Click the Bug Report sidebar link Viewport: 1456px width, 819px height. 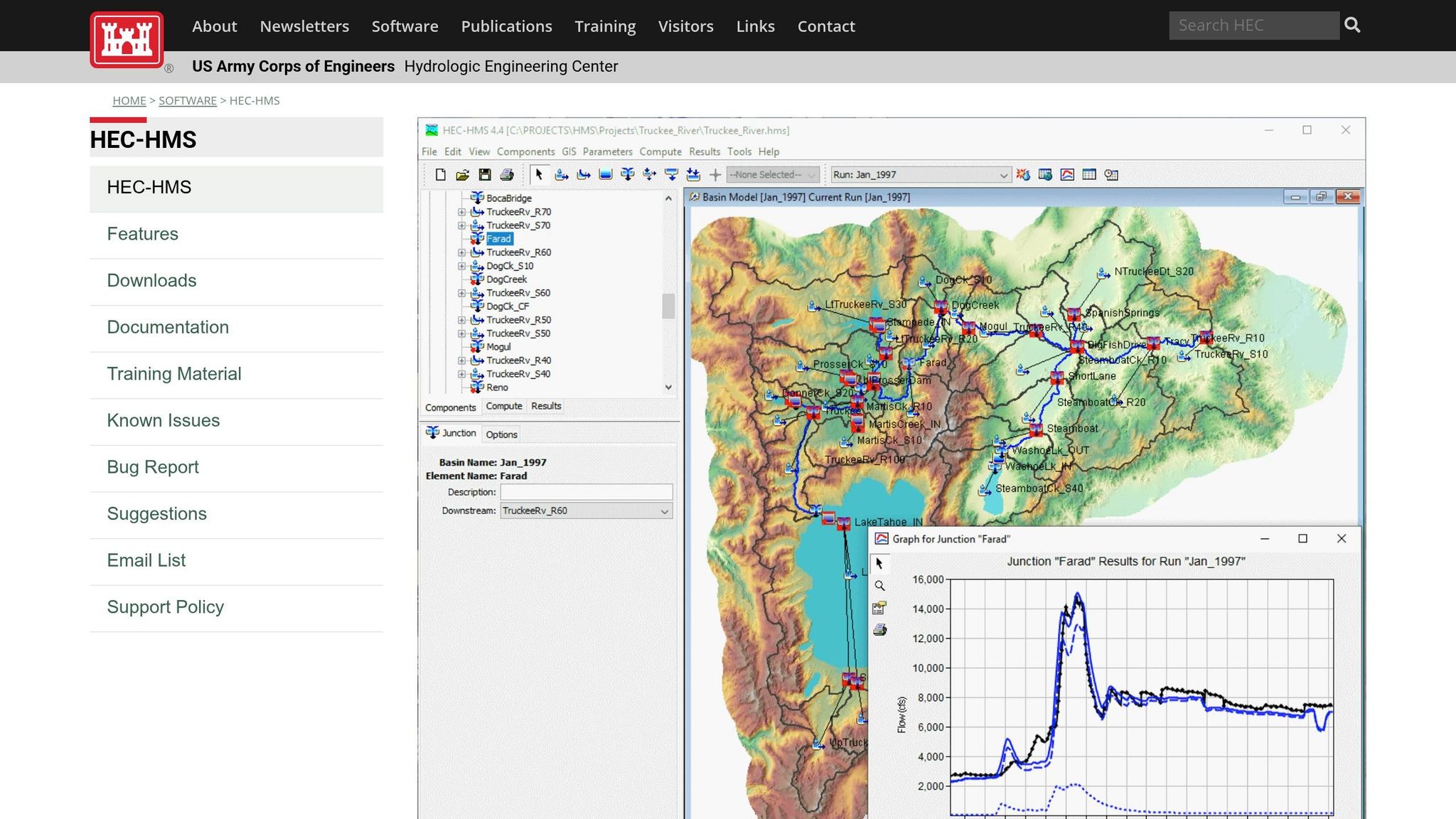coord(153,467)
